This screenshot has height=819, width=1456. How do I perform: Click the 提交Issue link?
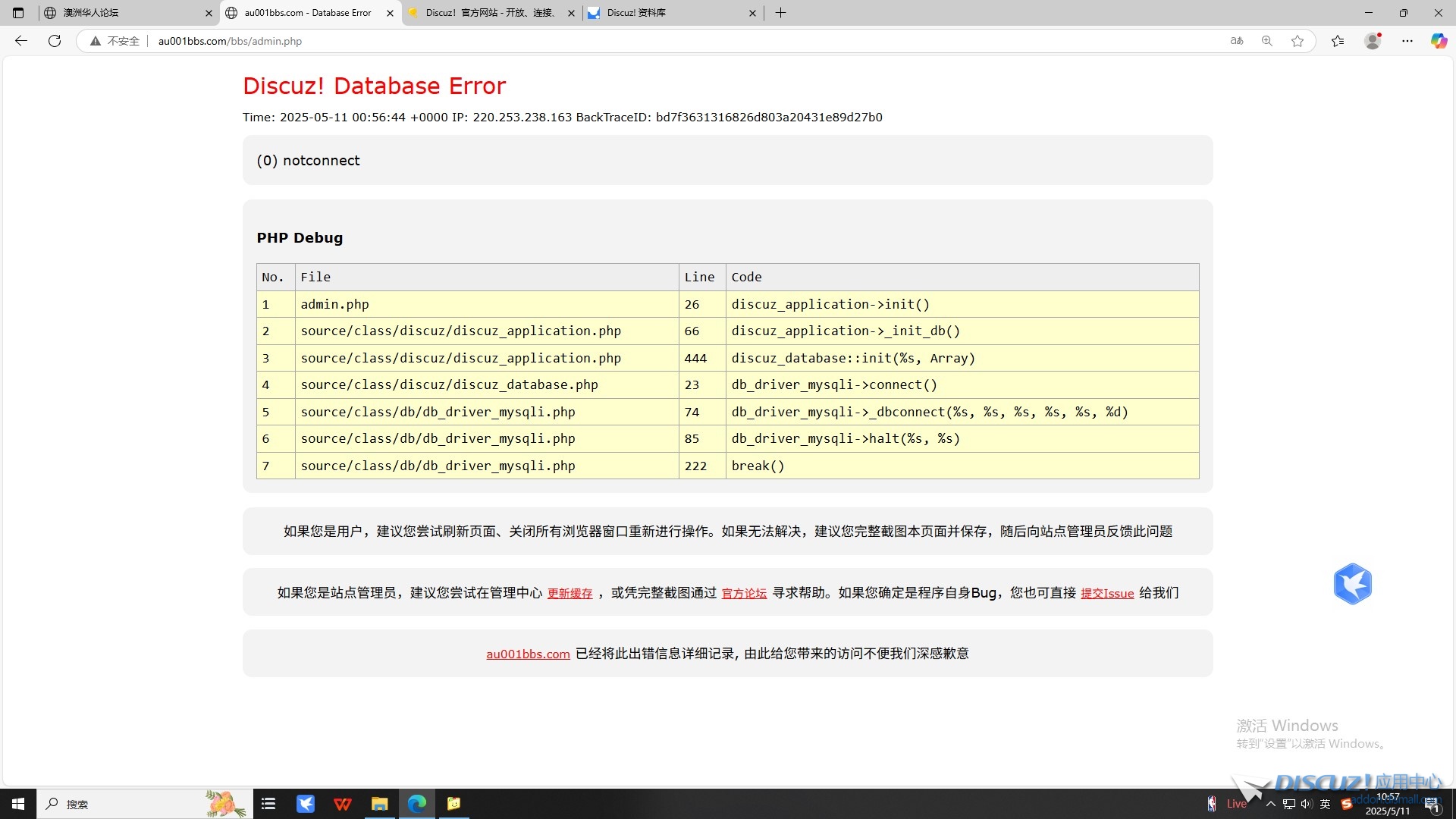click(1106, 594)
